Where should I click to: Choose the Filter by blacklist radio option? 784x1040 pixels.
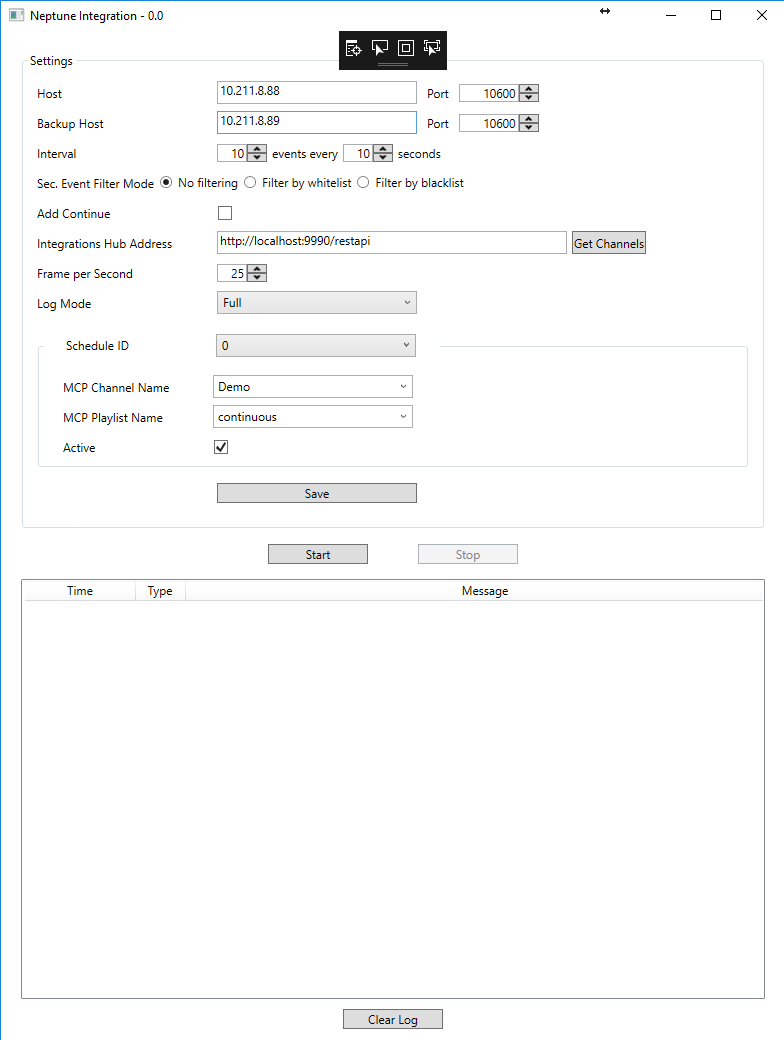point(363,183)
